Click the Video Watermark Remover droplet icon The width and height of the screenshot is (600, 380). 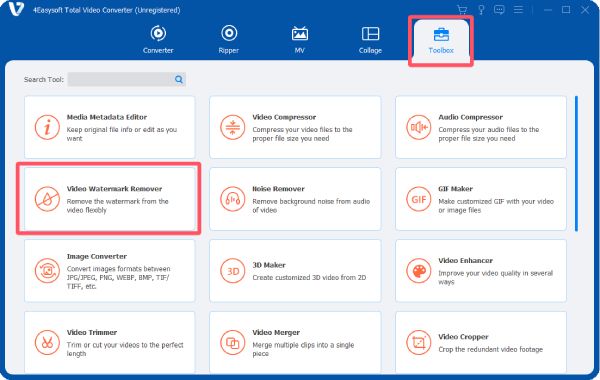47,199
